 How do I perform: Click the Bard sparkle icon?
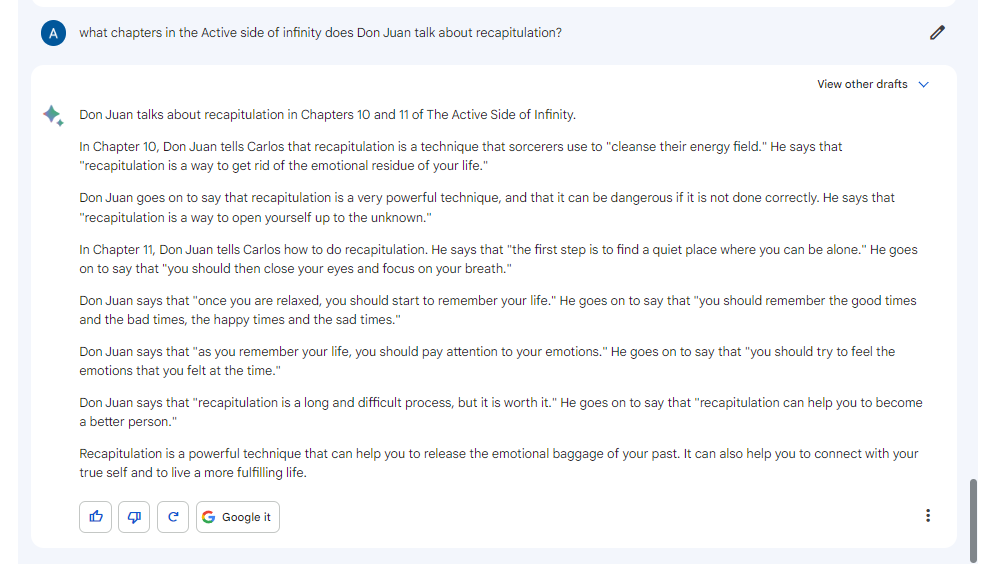53,115
